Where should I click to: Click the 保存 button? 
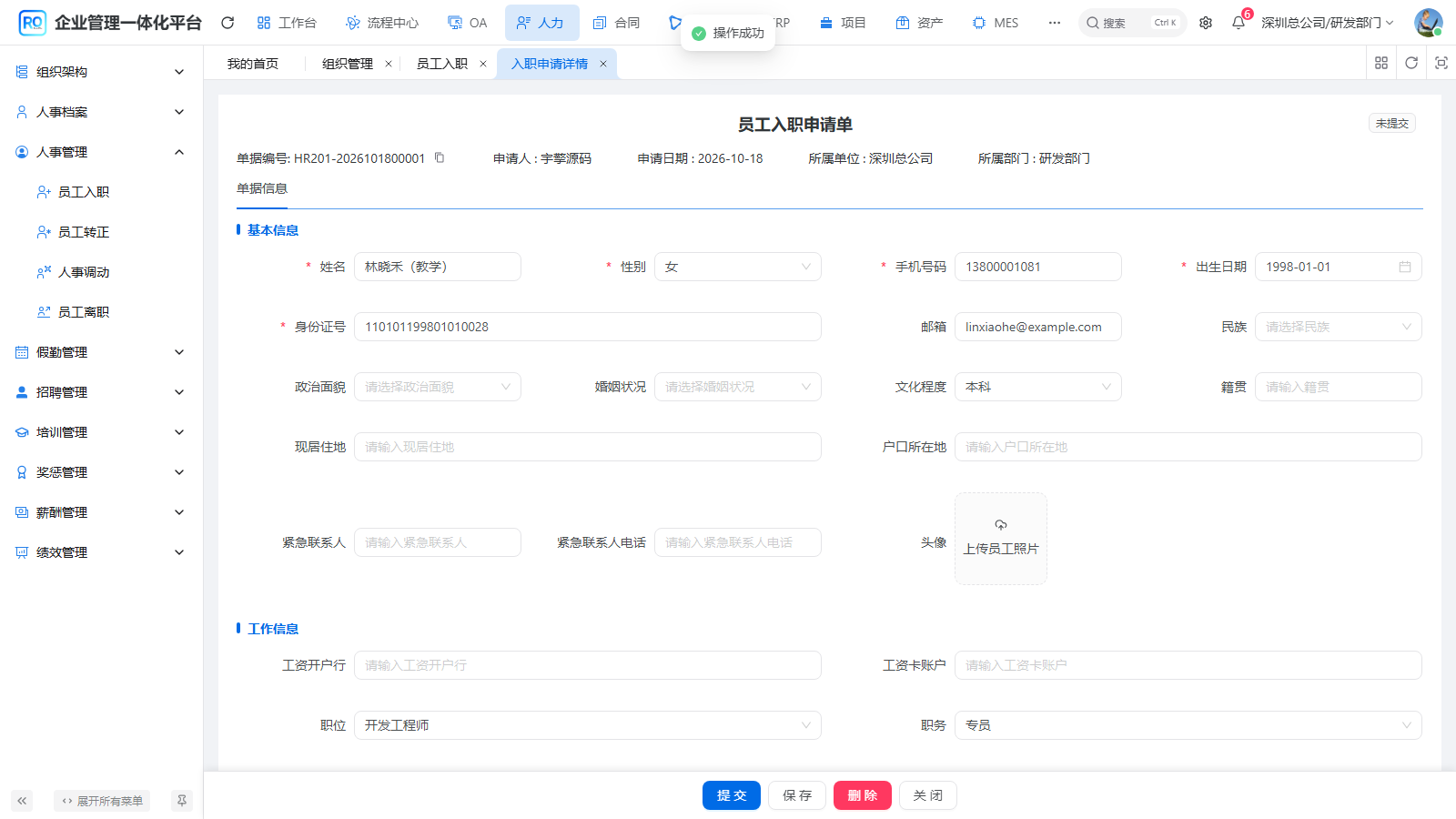[x=797, y=795]
